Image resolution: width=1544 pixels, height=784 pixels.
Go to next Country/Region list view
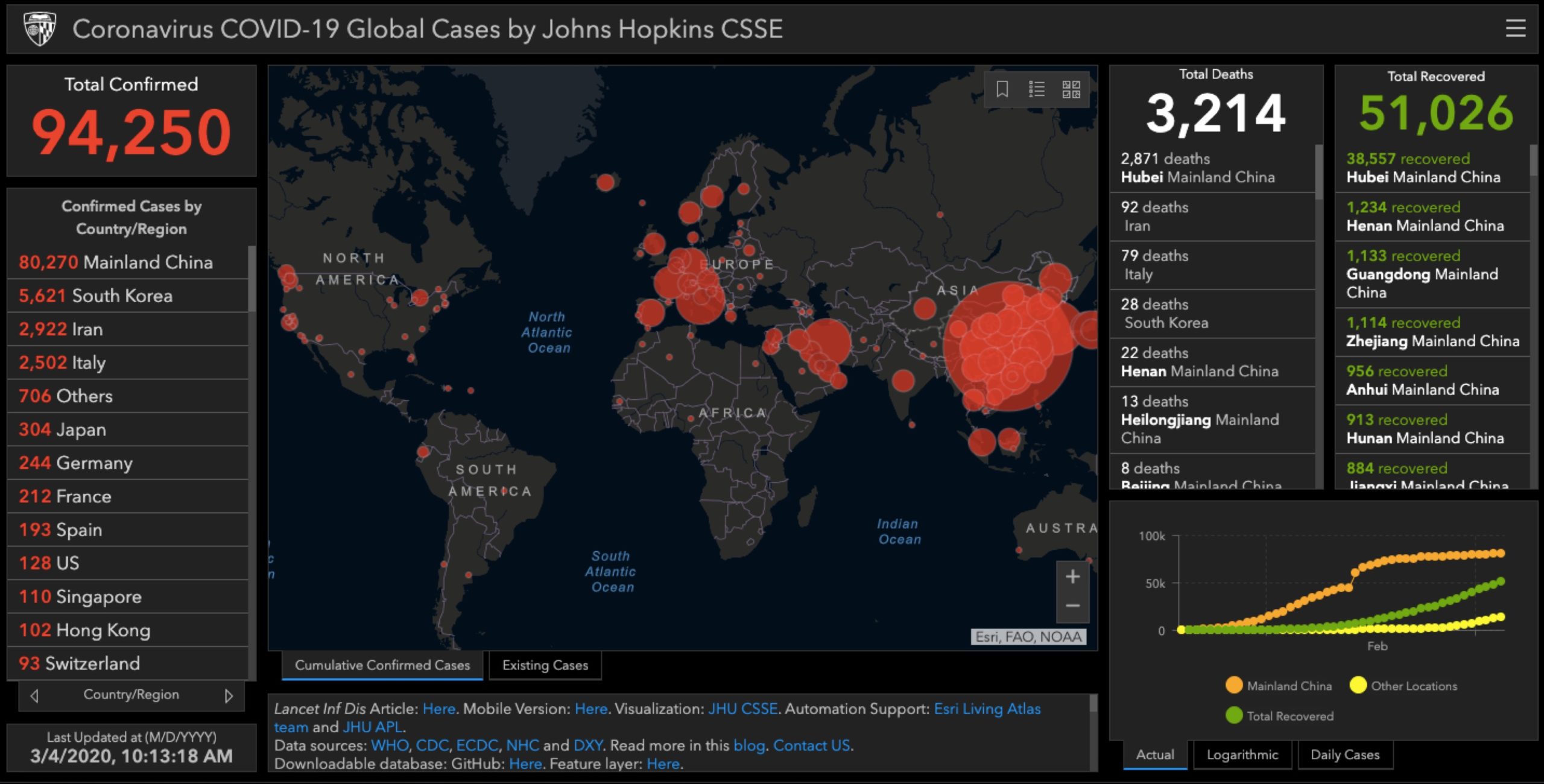[x=229, y=695]
